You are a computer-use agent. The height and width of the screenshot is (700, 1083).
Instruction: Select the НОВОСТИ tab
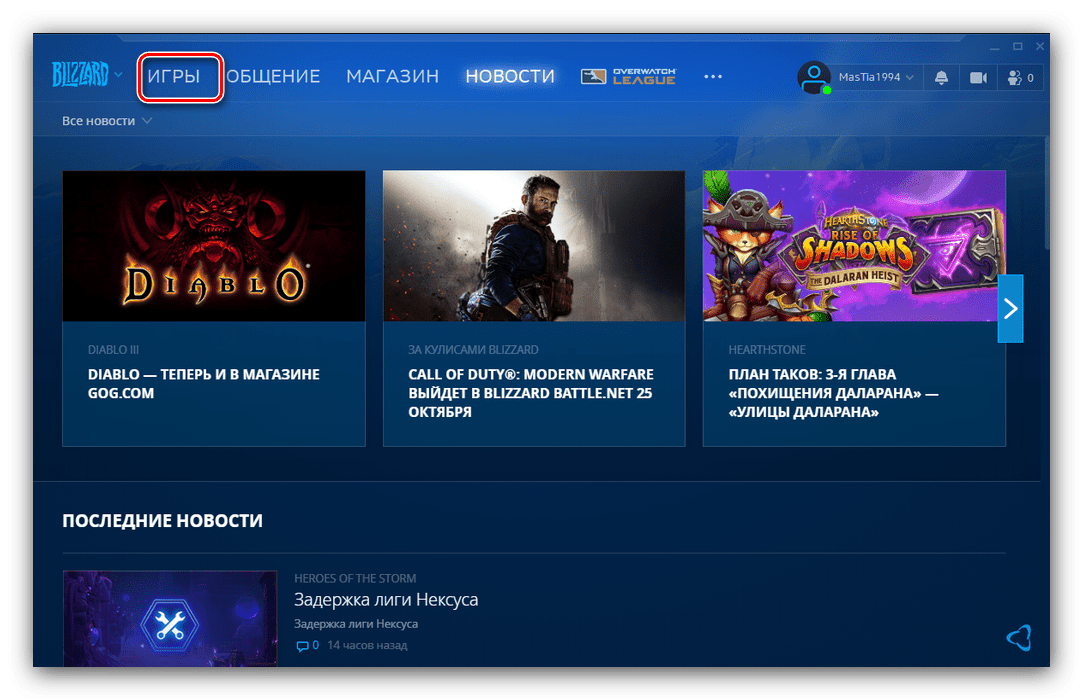pyautogui.click(x=510, y=76)
